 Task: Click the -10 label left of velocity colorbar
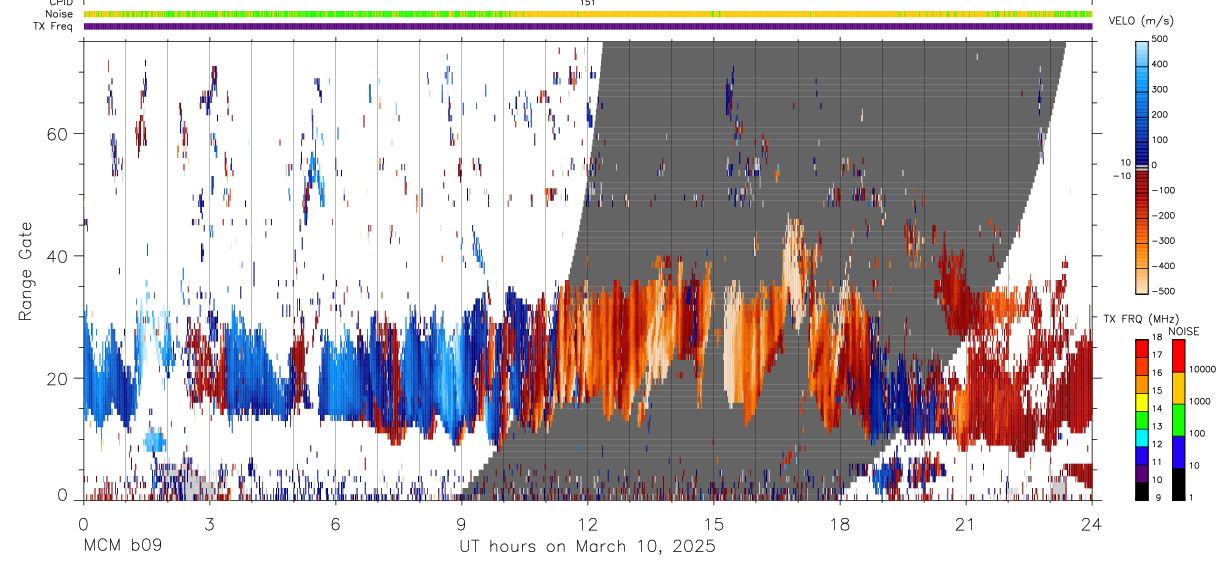[x=1120, y=175]
